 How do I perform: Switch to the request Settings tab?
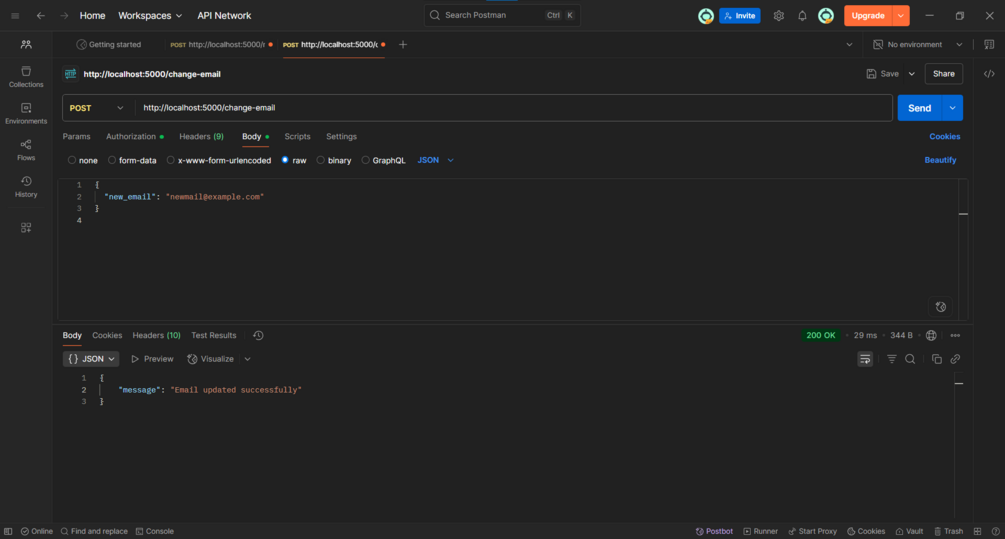pyautogui.click(x=341, y=137)
